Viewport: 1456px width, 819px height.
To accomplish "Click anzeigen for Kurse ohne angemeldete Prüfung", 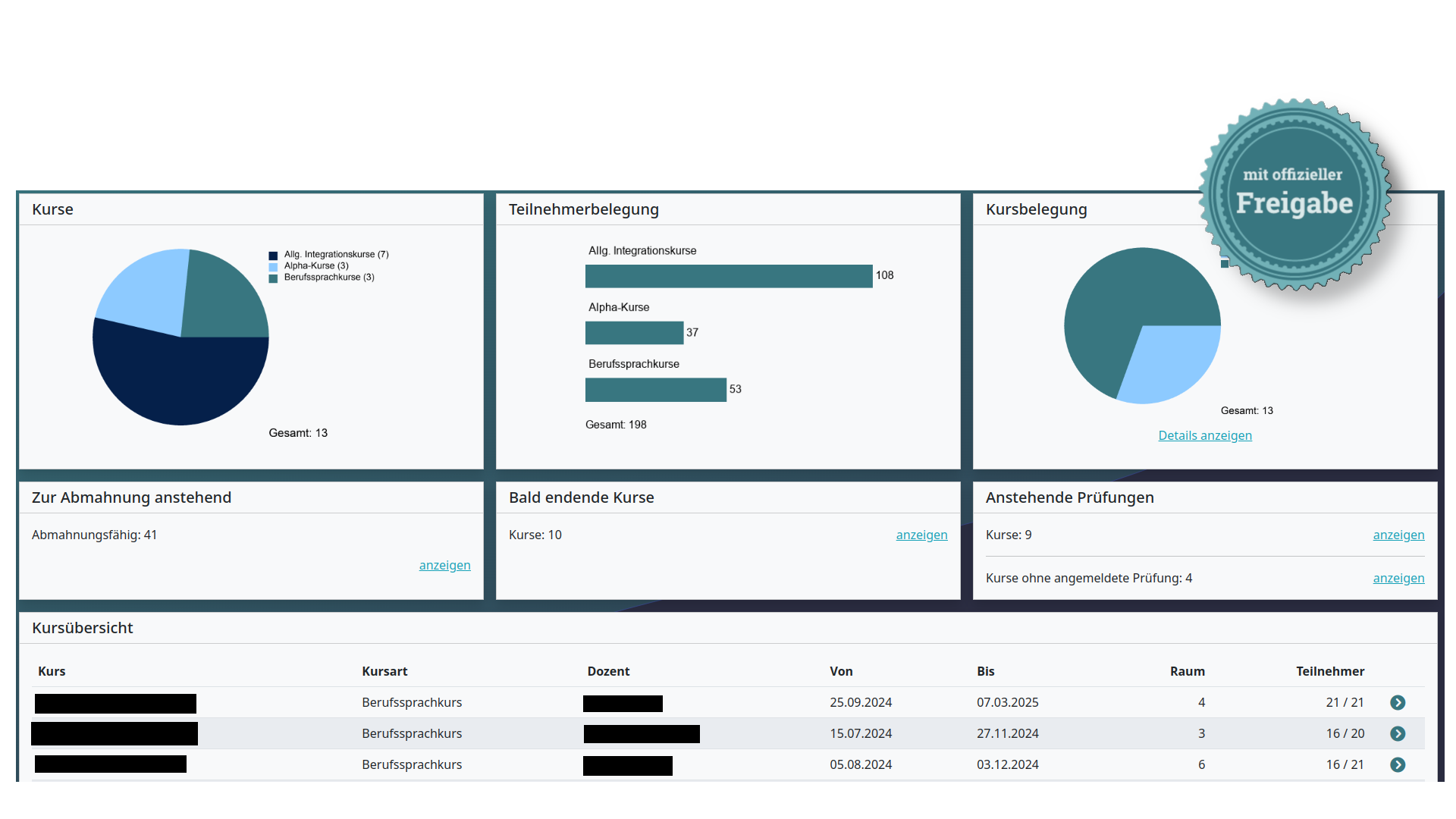I will (x=1398, y=578).
